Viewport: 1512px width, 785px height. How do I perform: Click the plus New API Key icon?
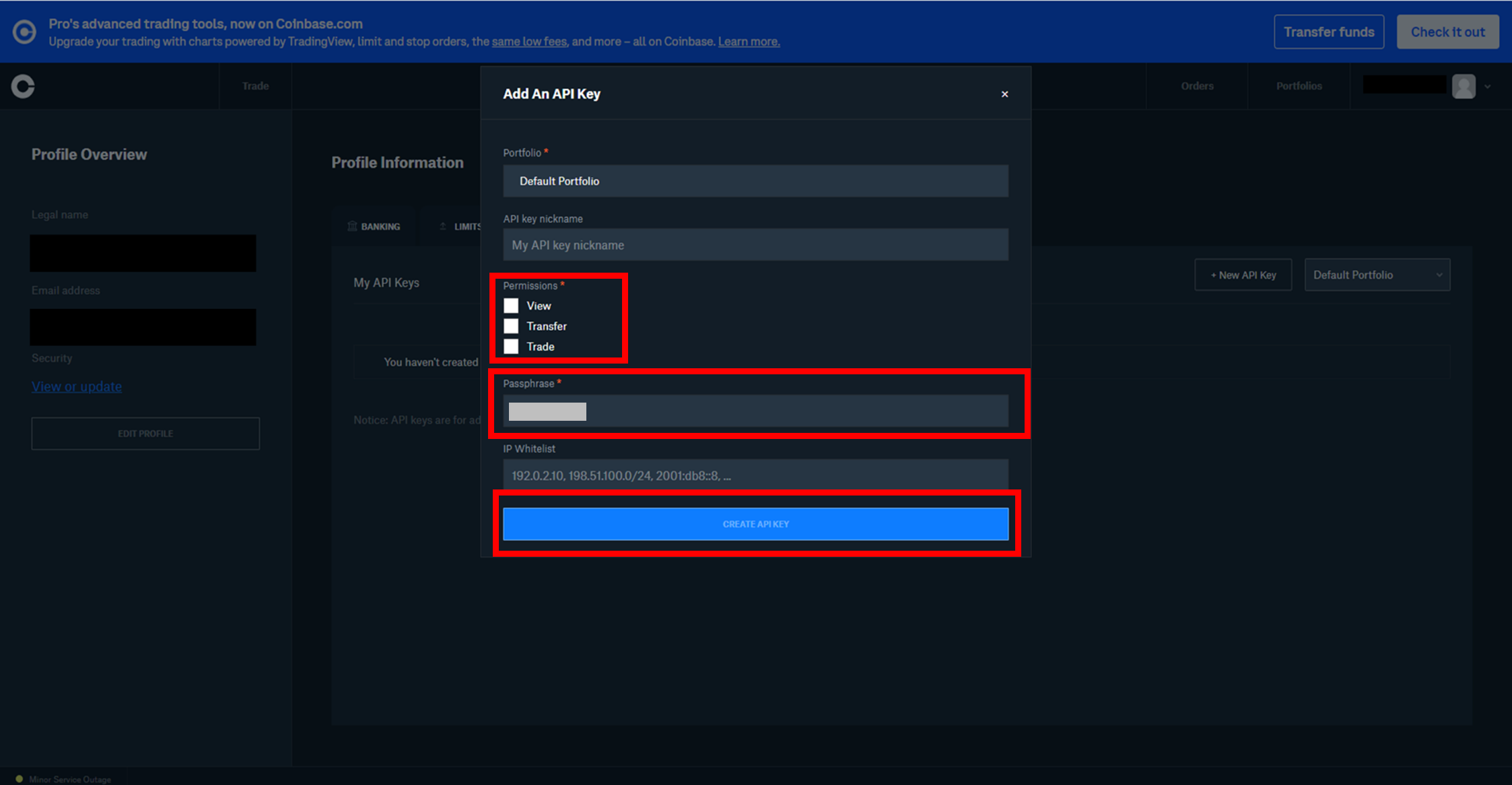[x=1243, y=275]
